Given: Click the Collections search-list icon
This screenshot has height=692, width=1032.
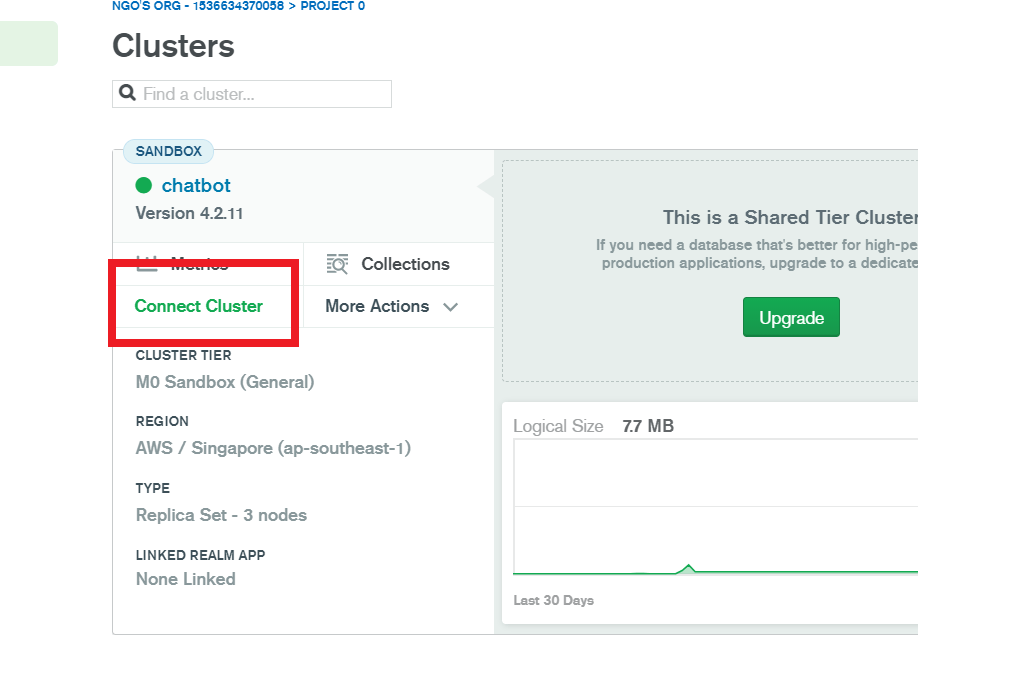Looking at the screenshot, I should click(x=338, y=264).
